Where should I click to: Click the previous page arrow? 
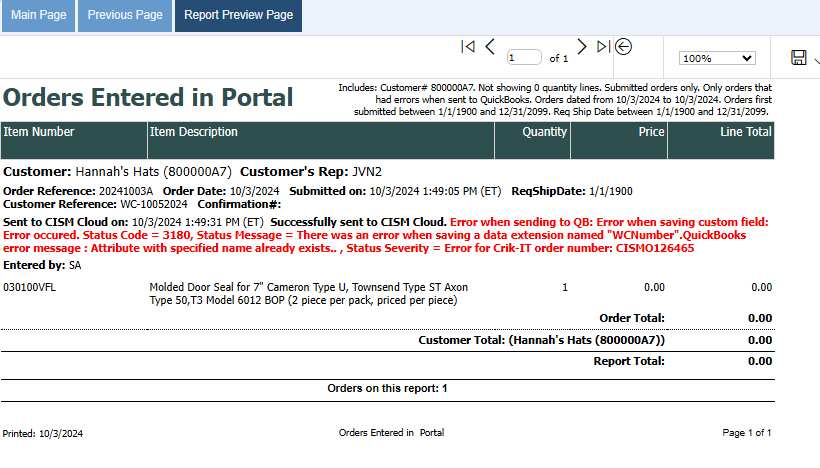tap(490, 47)
